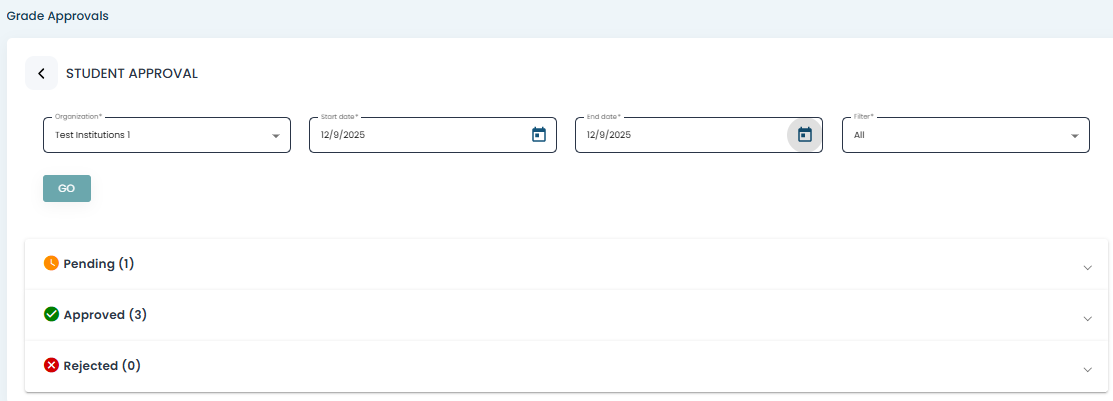Click into the Start date text field
The width and height of the screenshot is (1113, 401).
(x=410, y=135)
